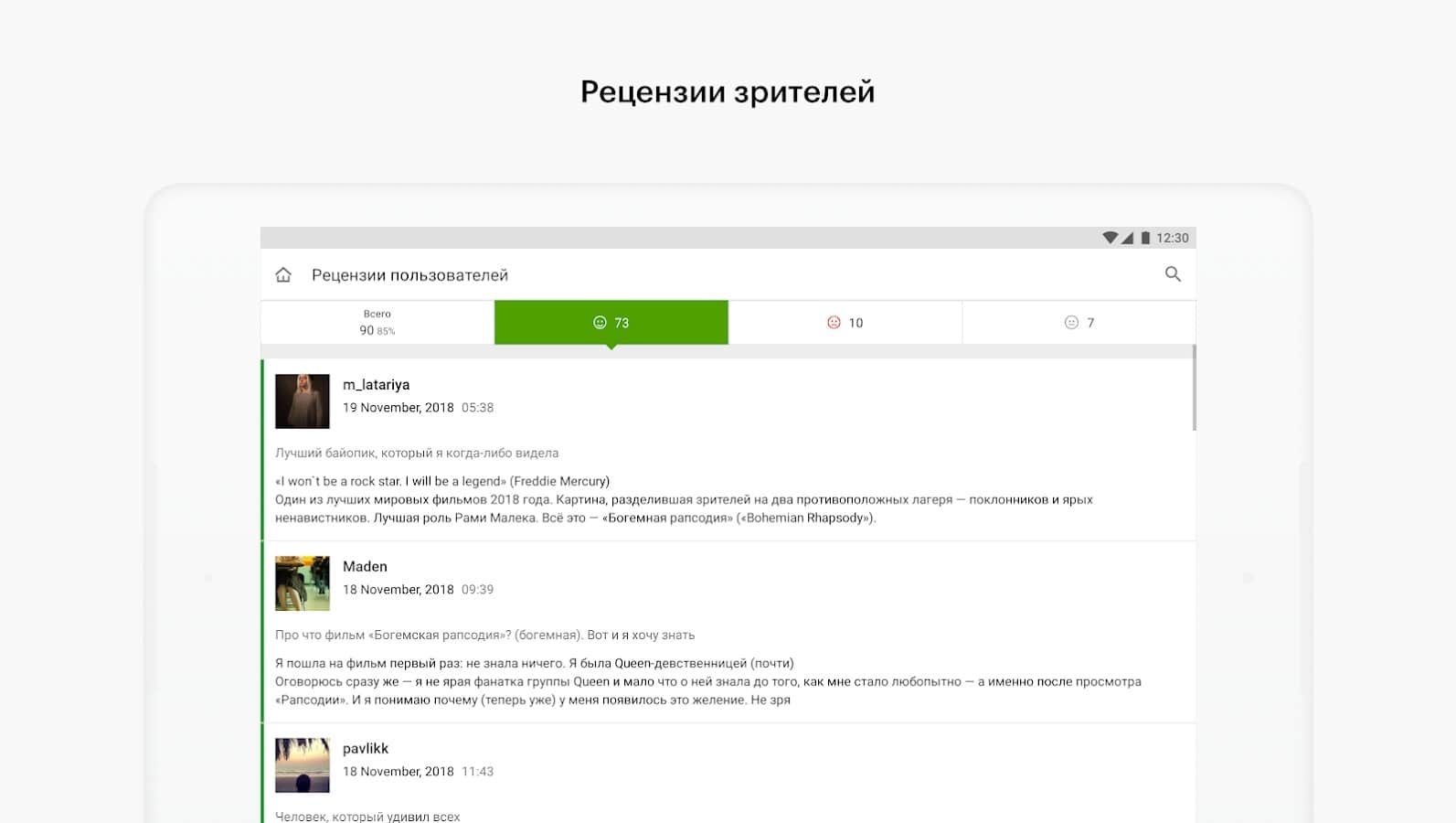Click the cellular signal icon
This screenshot has height=823, width=1456.
1128,238
